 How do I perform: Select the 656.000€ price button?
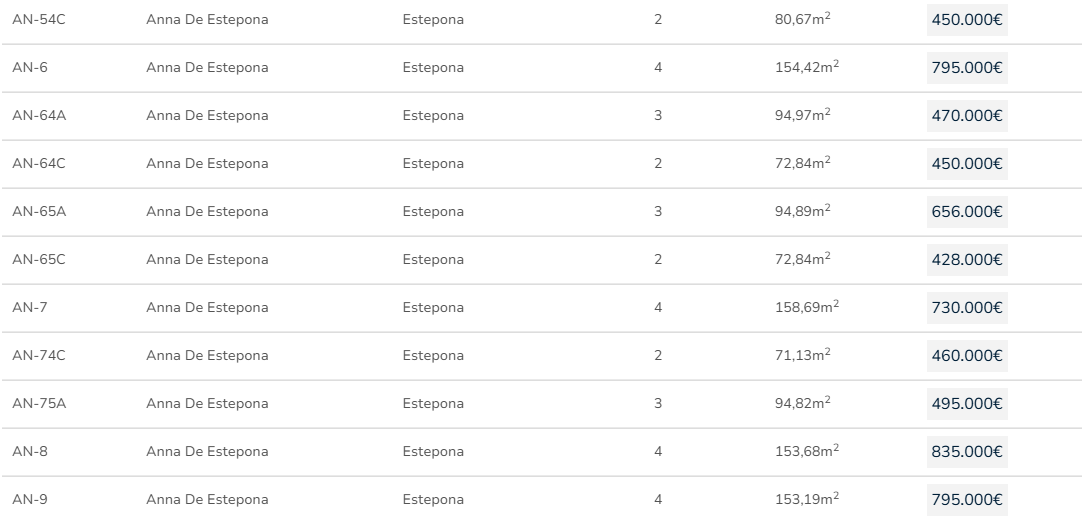[x=966, y=212]
